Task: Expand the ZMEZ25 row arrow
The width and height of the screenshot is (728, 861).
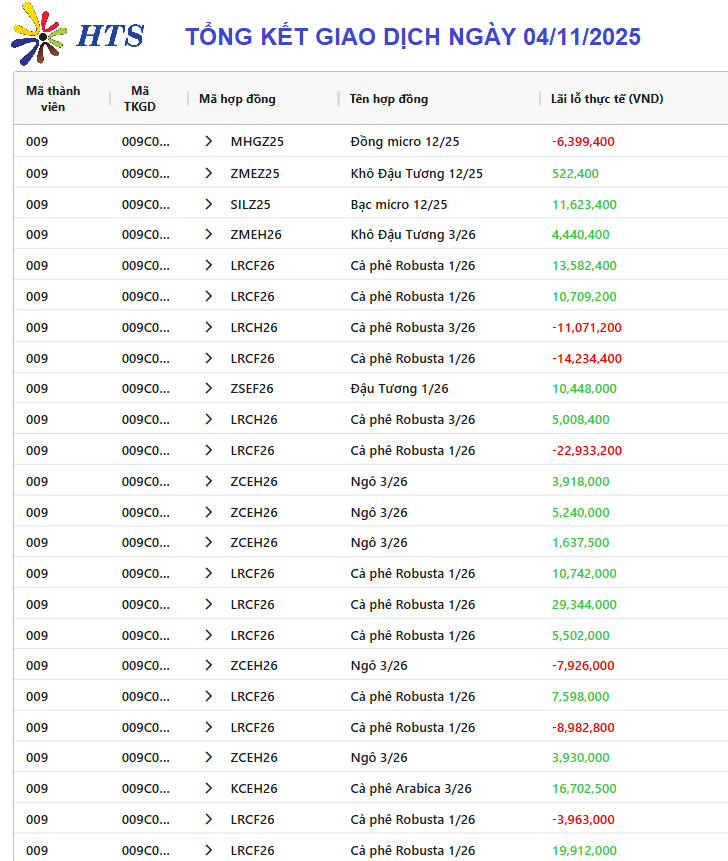Action: [208, 173]
